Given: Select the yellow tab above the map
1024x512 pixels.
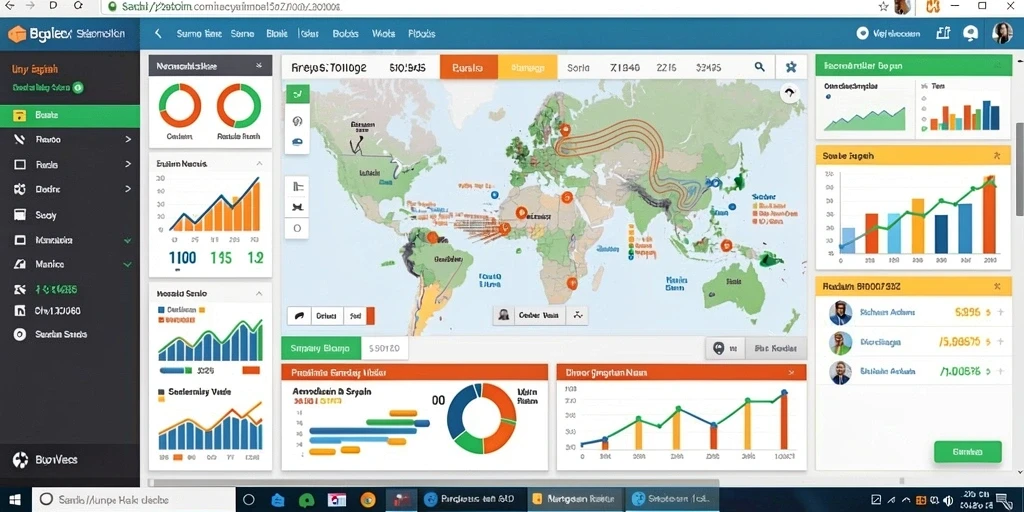Looking at the screenshot, I should (528, 67).
